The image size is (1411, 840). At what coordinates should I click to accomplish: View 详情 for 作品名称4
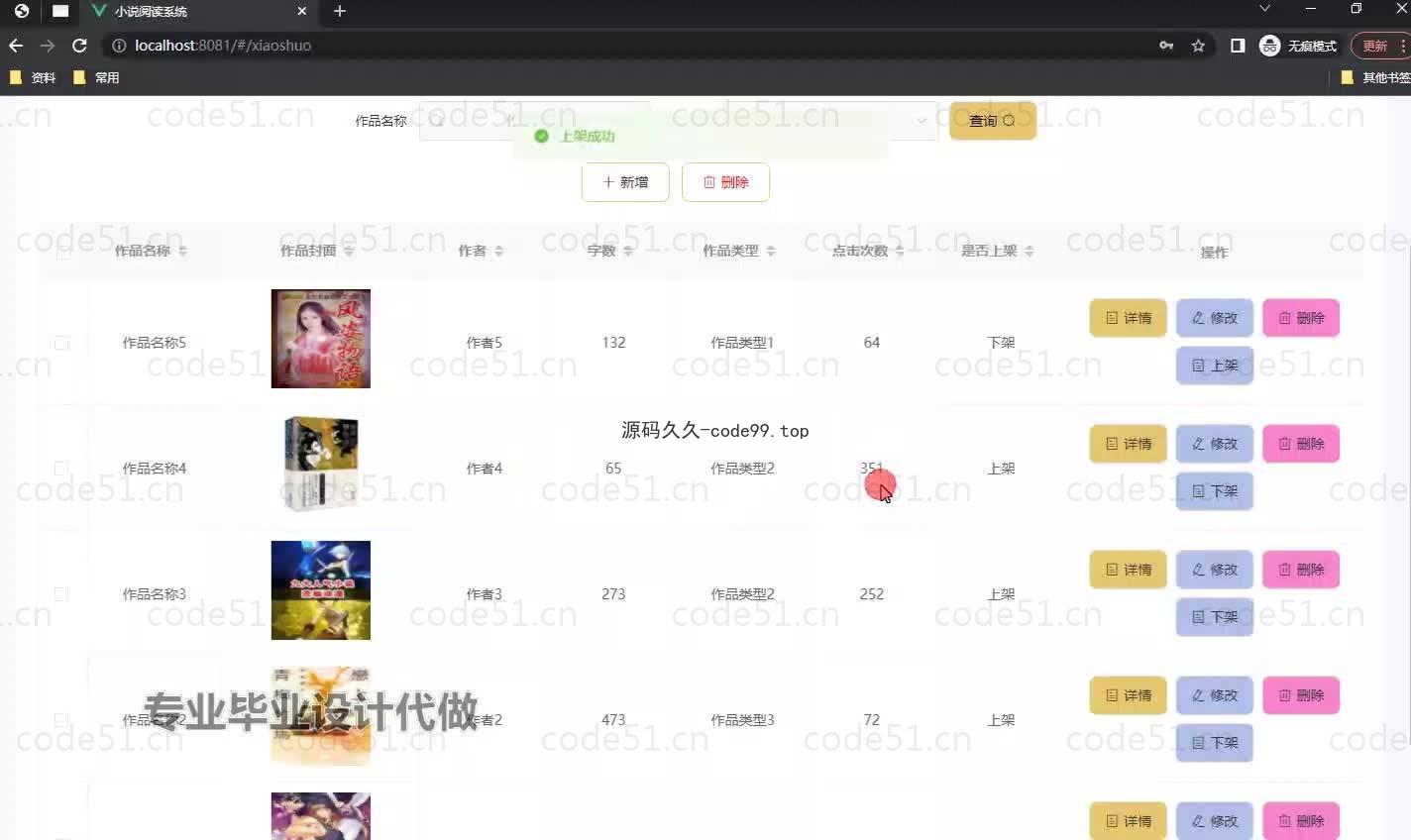click(1129, 444)
